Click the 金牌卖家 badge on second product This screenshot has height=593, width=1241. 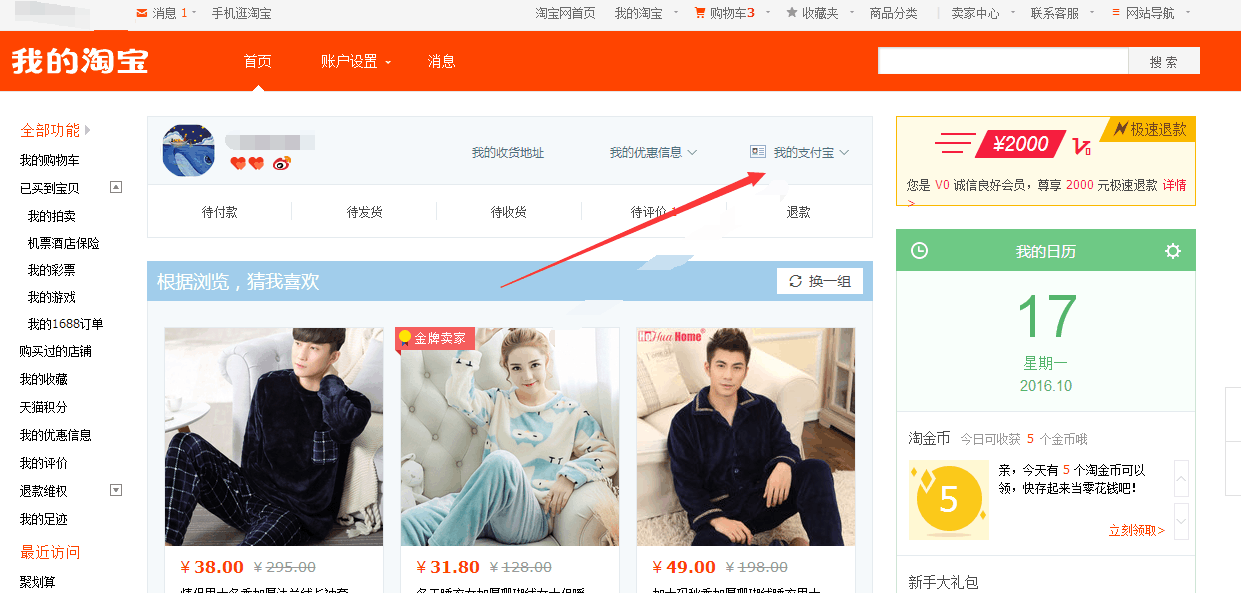pyautogui.click(x=435, y=338)
